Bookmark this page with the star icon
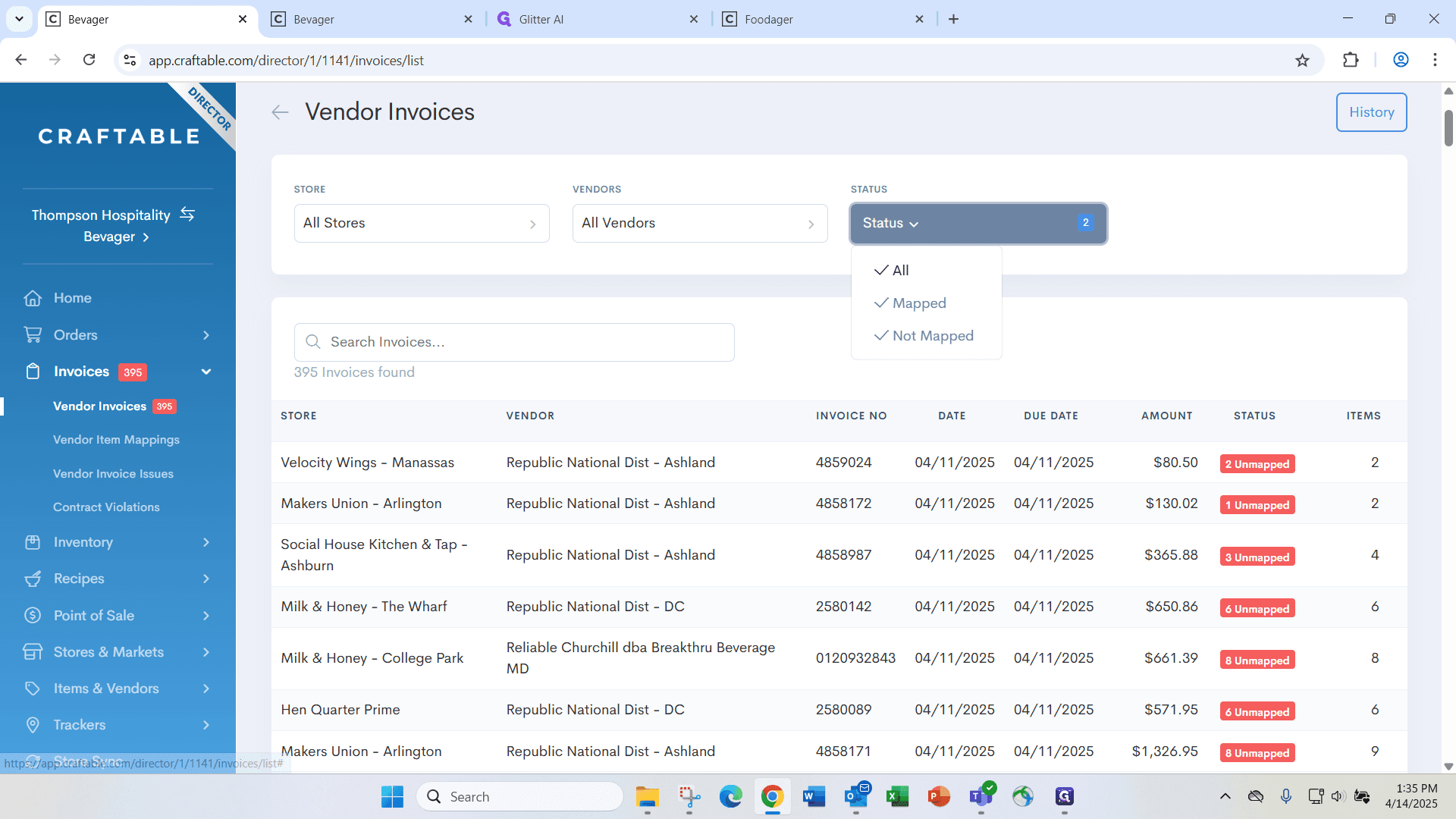 pos(1302,60)
